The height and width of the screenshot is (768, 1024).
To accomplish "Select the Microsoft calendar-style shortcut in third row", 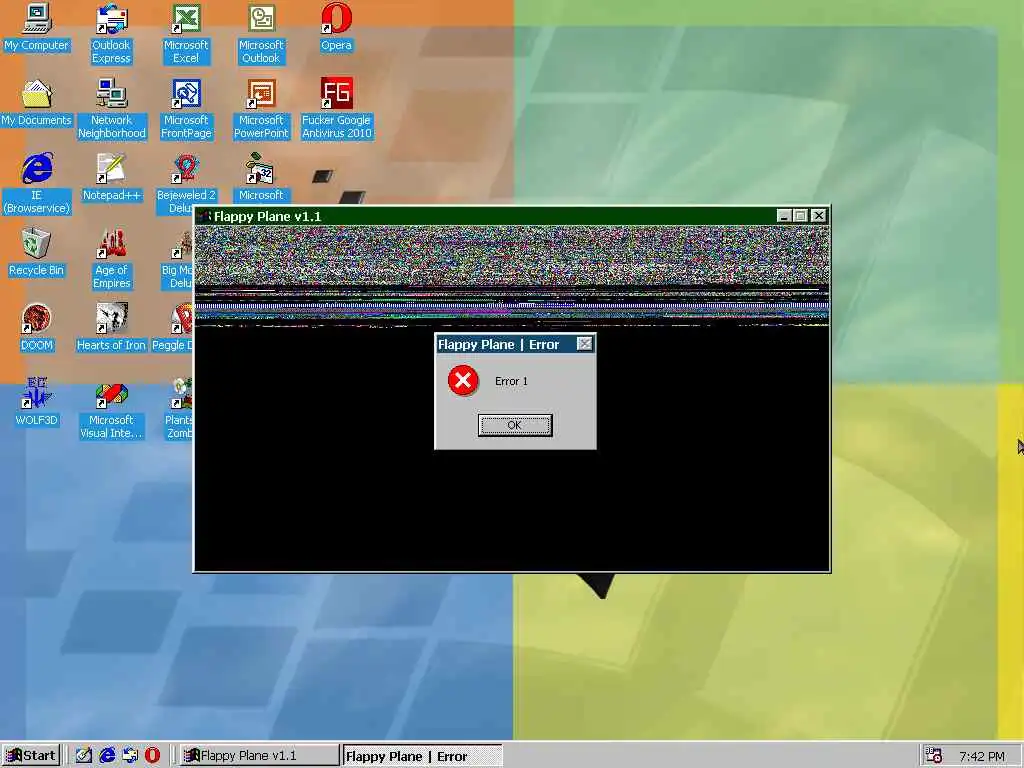I will click(261, 178).
